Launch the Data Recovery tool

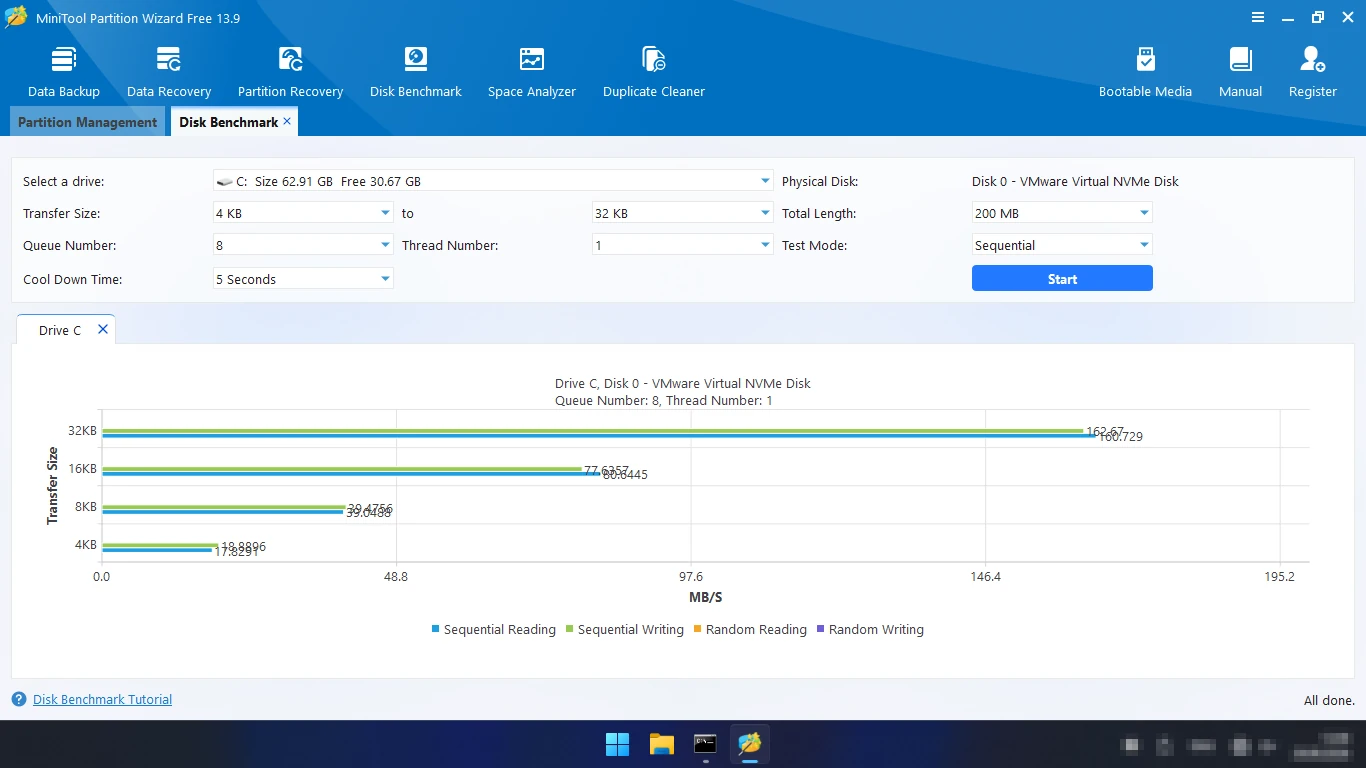point(169,71)
